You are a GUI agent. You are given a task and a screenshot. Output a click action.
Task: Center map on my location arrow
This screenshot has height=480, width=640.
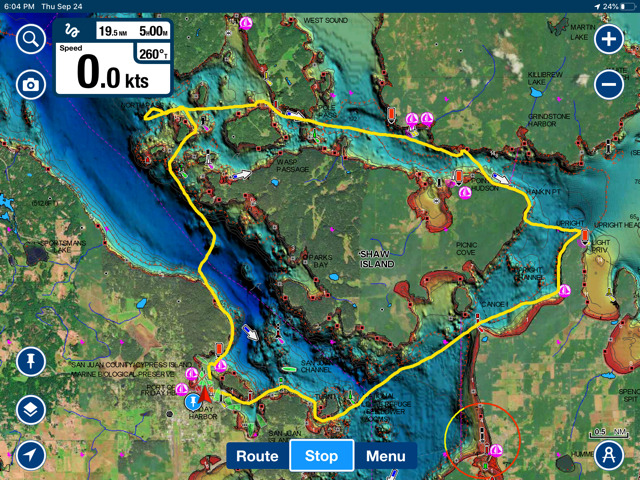click(31, 455)
